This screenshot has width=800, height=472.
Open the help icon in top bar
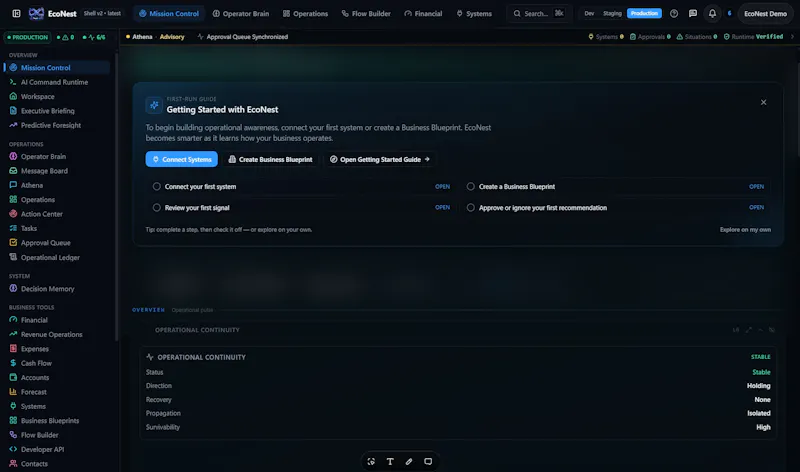[673, 14]
